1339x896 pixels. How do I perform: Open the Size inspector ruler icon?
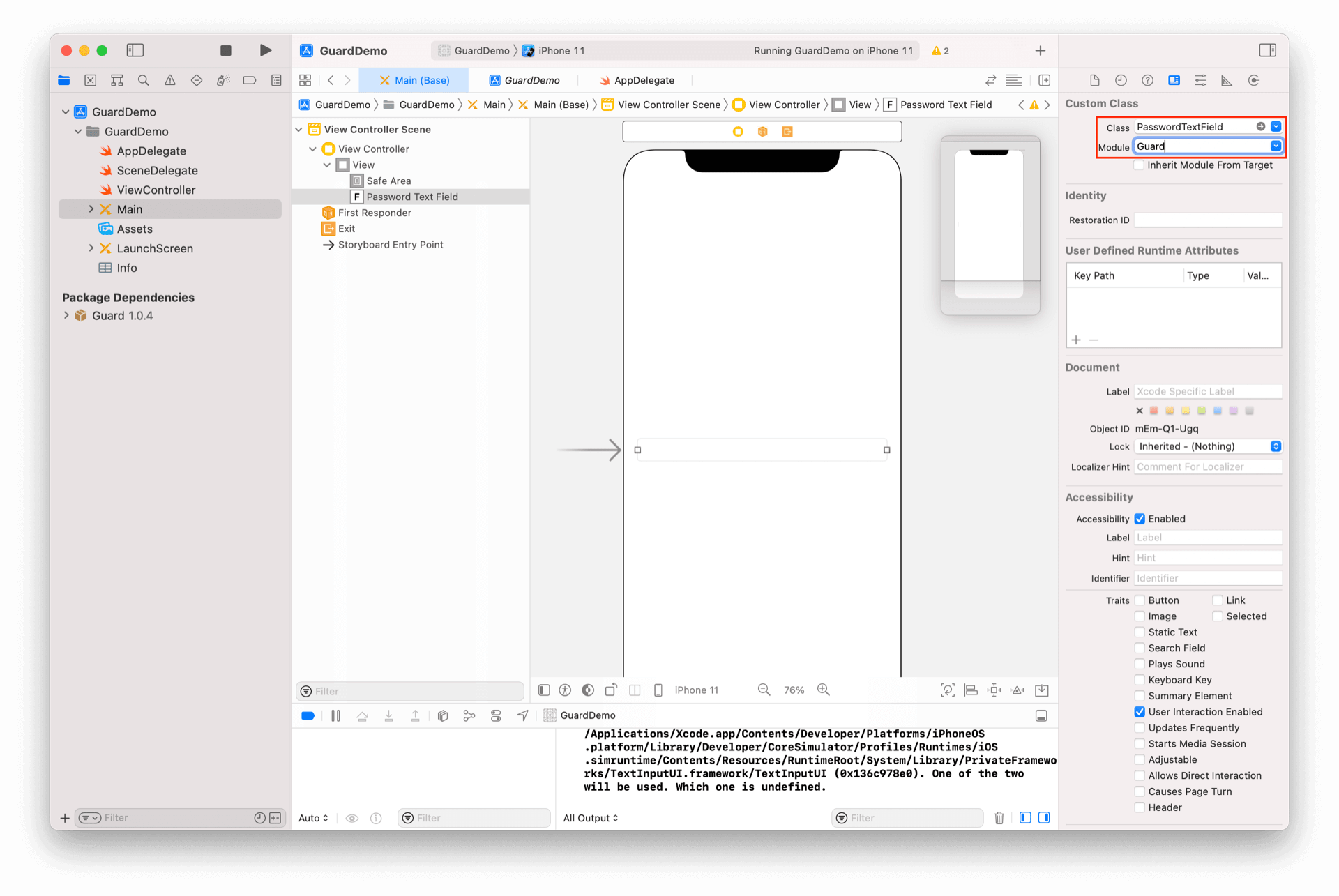click(1227, 80)
